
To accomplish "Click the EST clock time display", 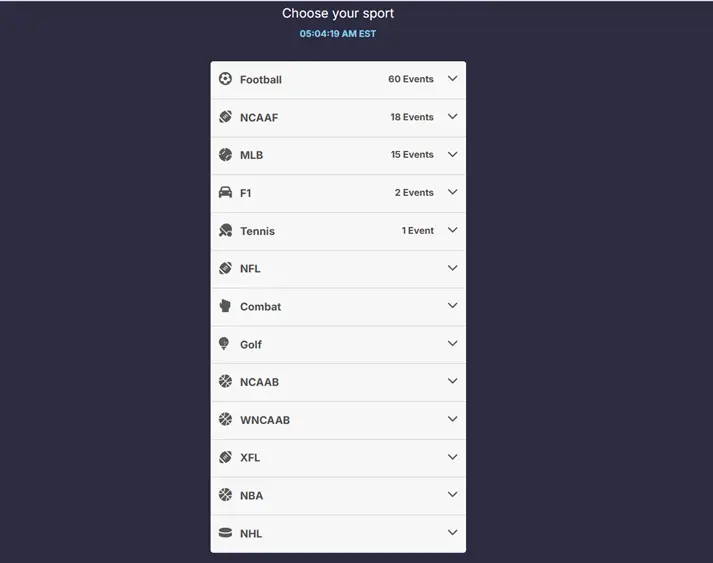I will pos(337,34).
